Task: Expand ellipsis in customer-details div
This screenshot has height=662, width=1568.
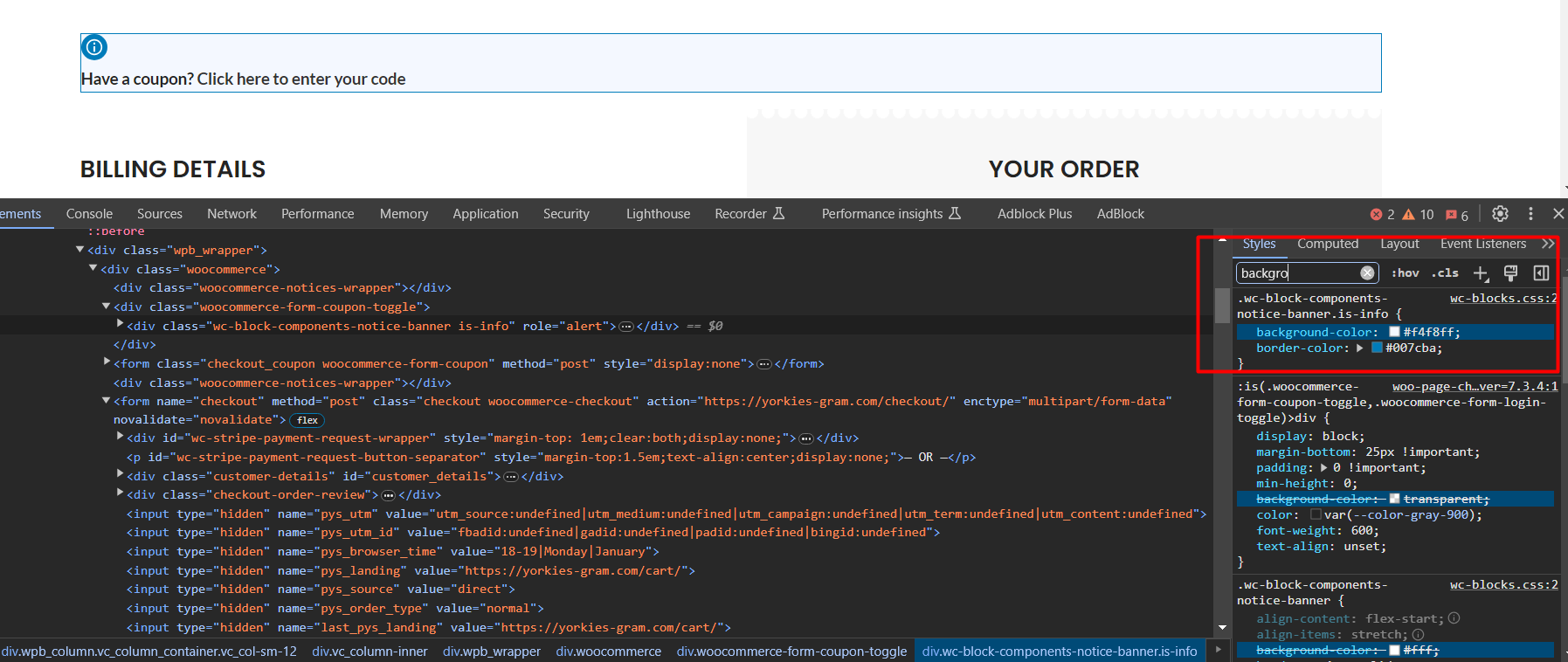Action: coord(511,477)
